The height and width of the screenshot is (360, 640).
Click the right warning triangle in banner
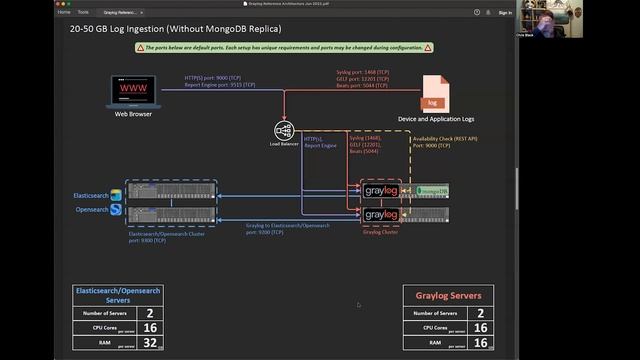[428, 48]
